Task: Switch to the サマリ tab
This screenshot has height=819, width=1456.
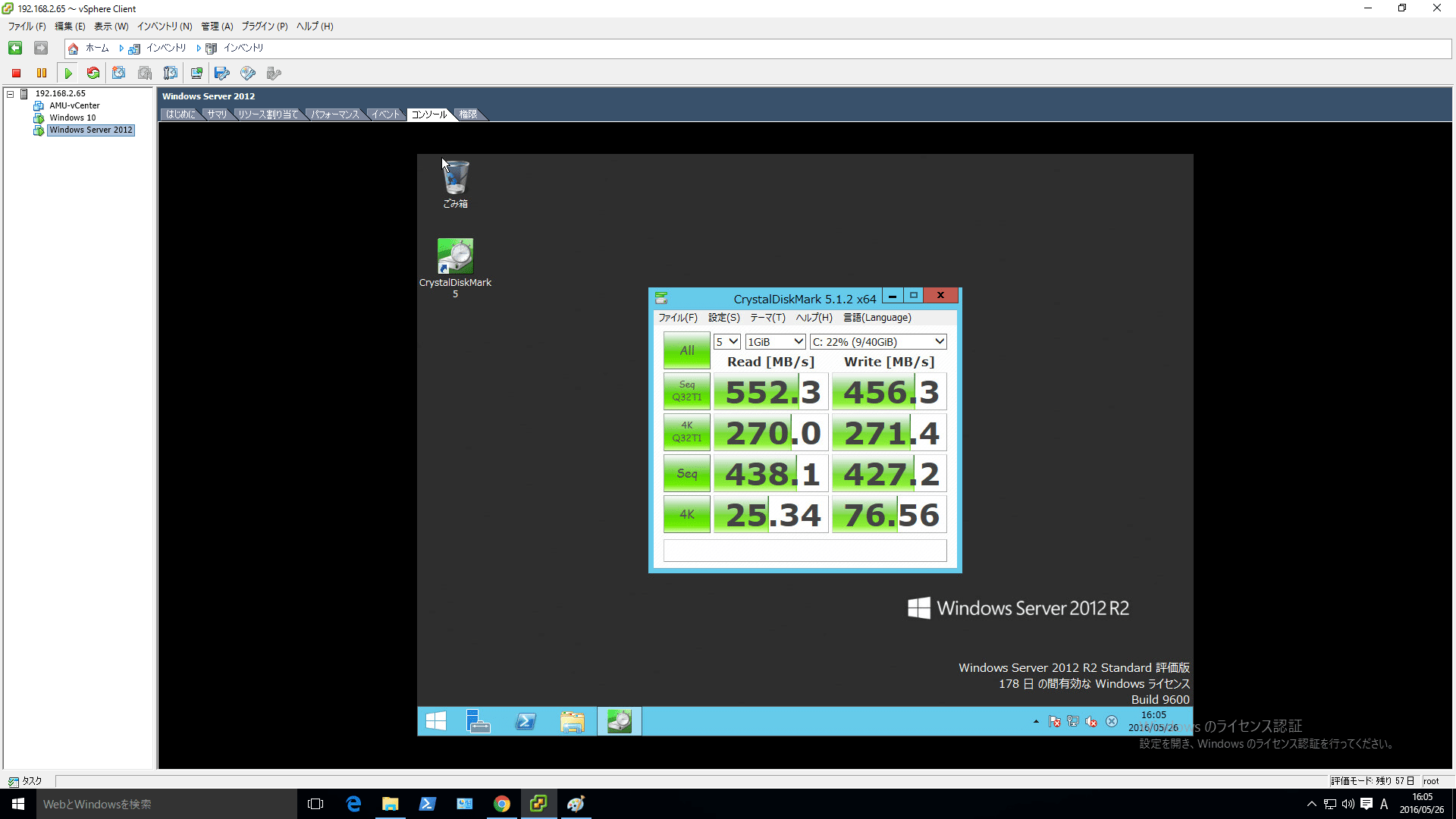Action: (217, 115)
